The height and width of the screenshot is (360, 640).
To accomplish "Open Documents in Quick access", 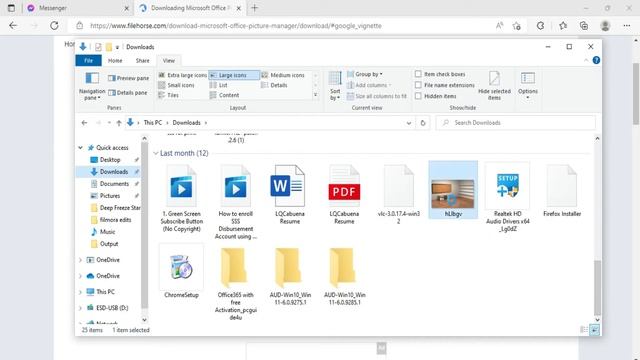I will point(114,184).
